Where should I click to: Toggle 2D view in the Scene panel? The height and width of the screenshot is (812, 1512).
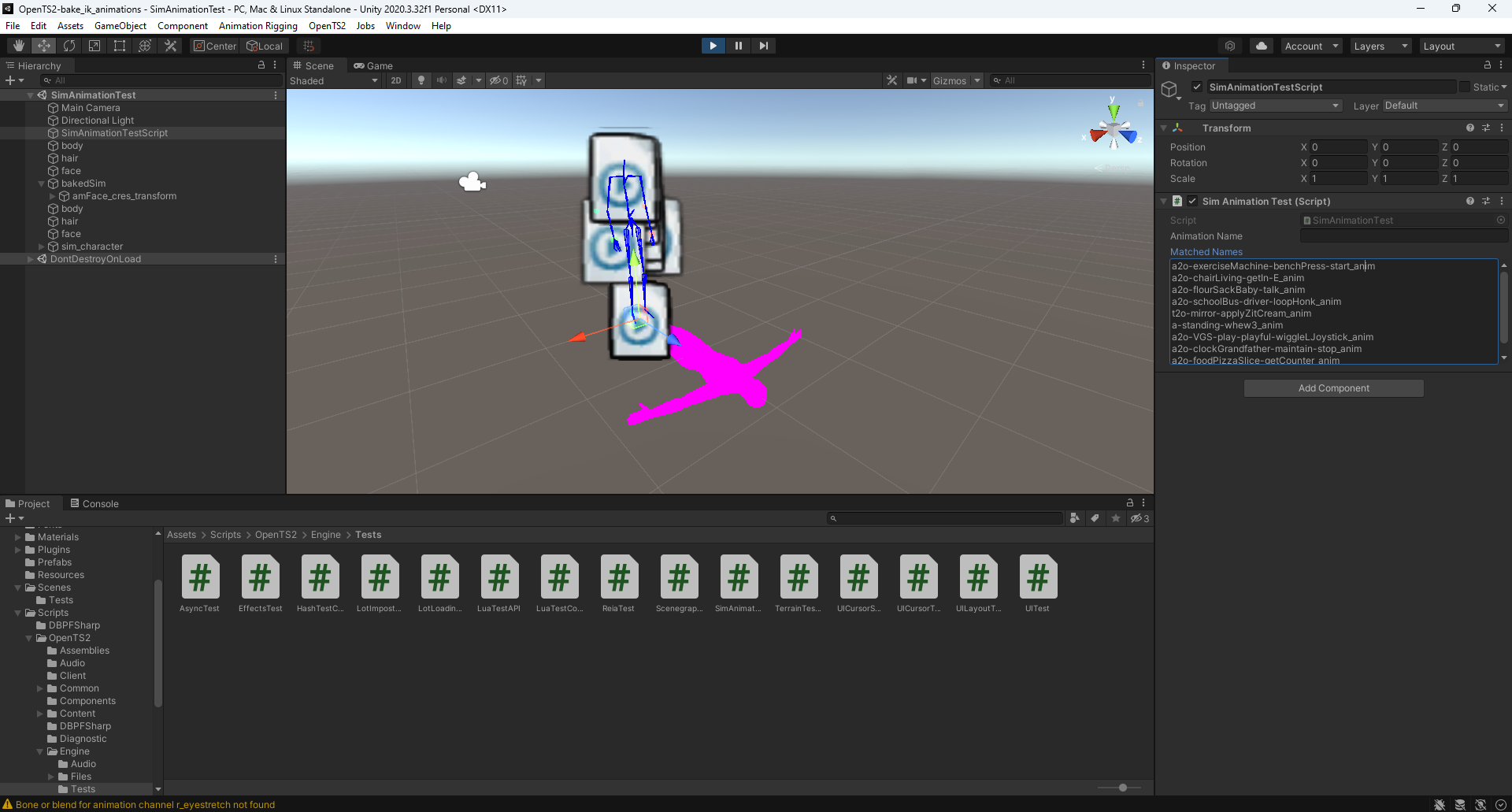[396, 80]
